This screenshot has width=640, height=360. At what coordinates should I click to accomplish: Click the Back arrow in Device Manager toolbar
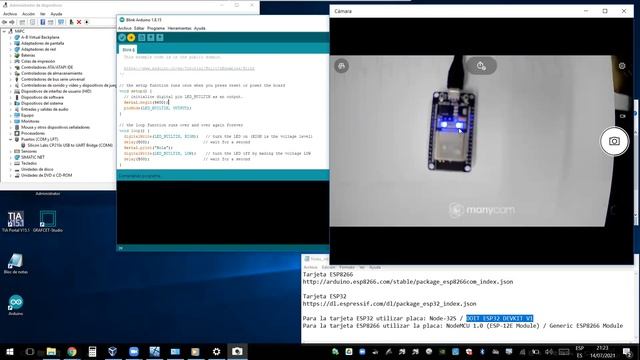5,22
